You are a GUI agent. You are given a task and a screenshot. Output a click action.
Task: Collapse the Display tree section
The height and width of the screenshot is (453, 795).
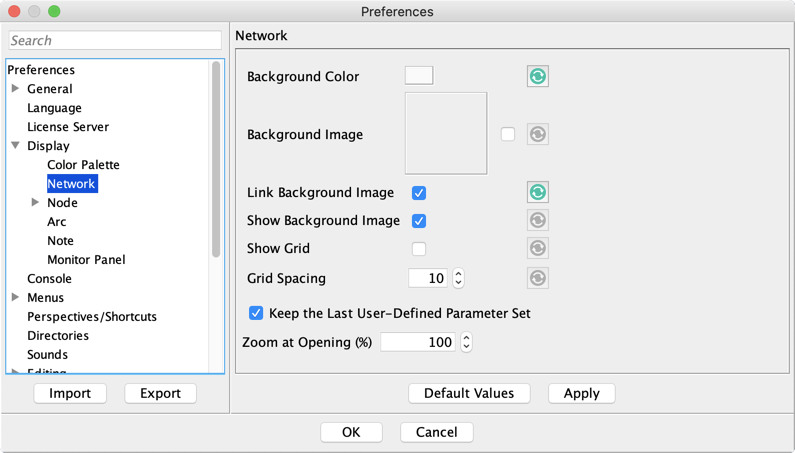coord(16,146)
